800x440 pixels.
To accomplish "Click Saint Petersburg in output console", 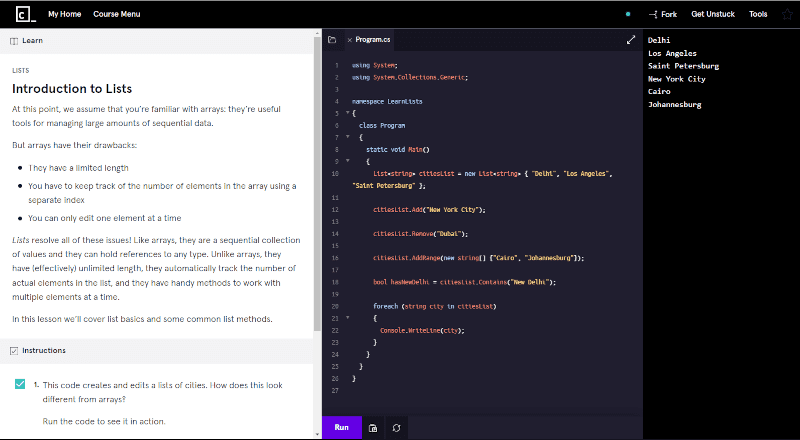I will [x=683, y=66].
